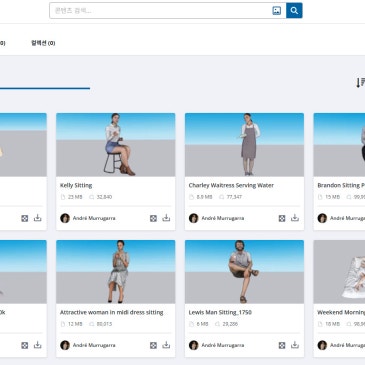This screenshot has height=365, width=365.
Task: Download Charley Waitress Serving Water model
Action: (x=295, y=218)
